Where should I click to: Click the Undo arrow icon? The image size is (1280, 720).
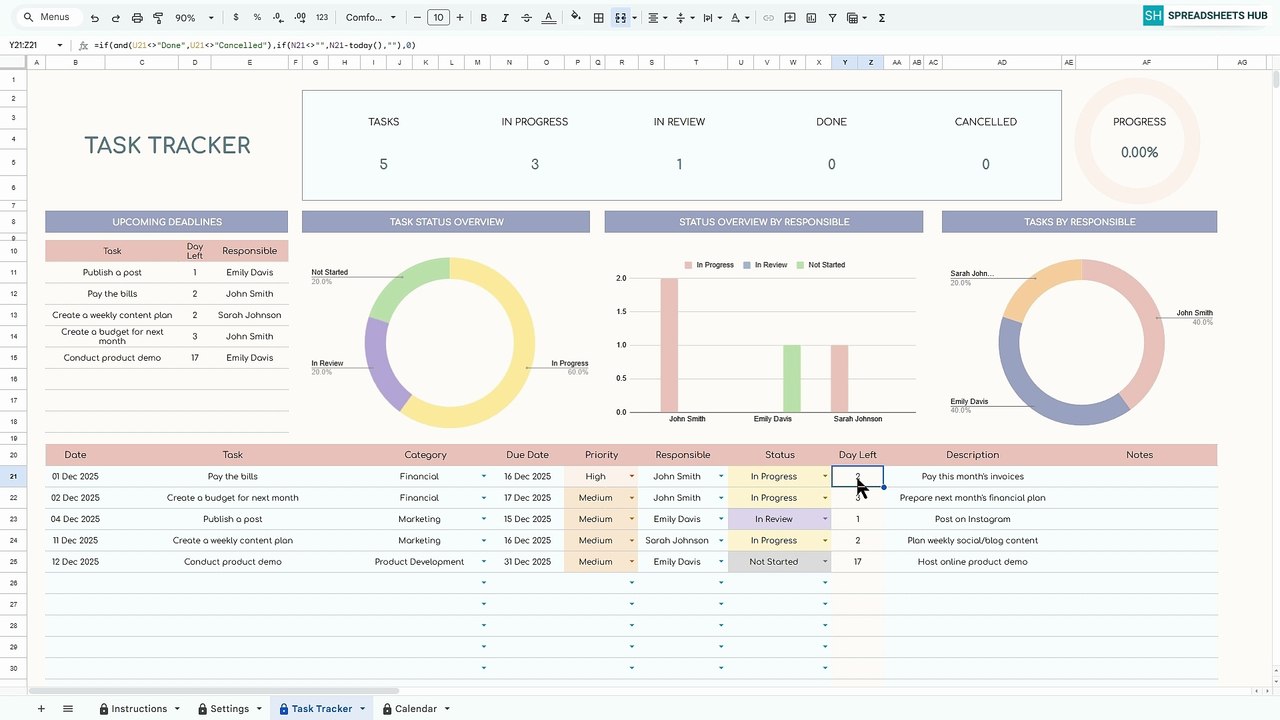94,18
